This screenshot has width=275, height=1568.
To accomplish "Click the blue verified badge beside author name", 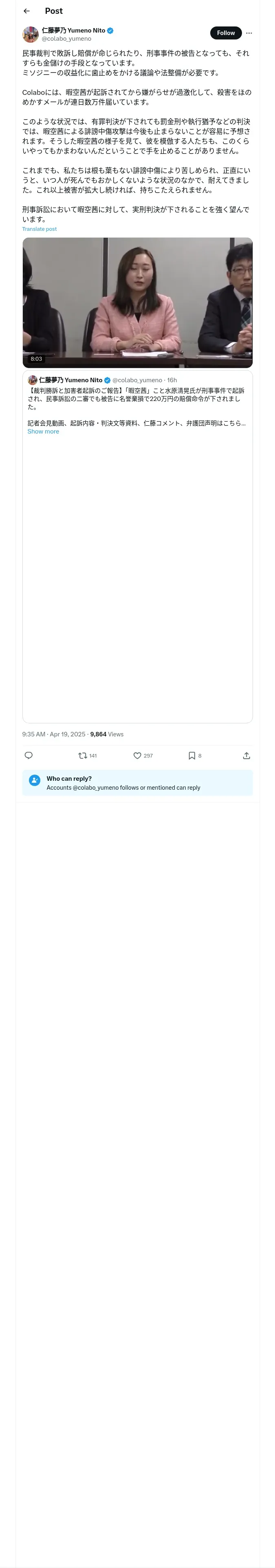I will tap(110, 30).
